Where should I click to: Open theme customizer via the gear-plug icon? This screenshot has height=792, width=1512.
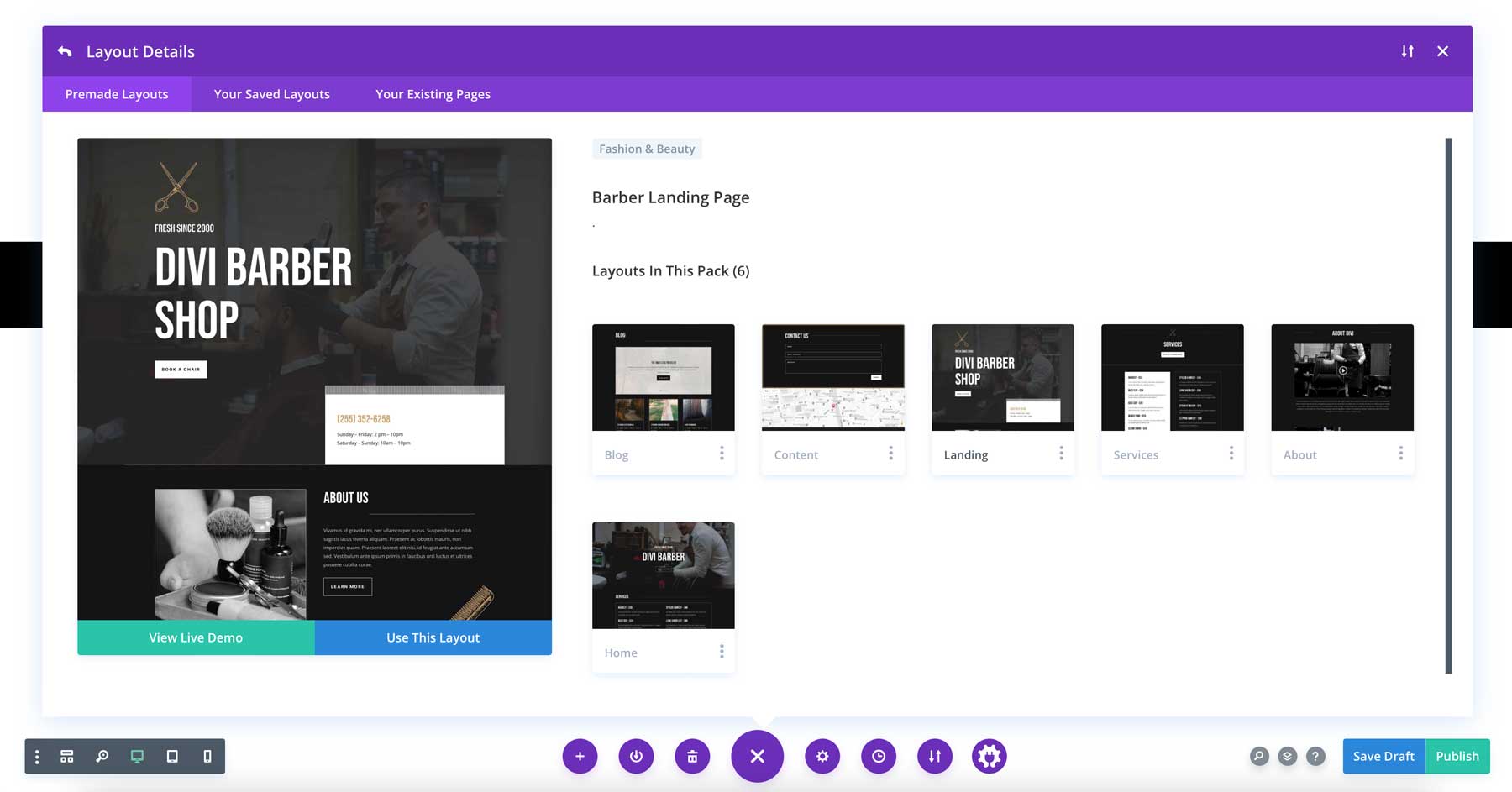pyautogui.click(x=990, y=756)
